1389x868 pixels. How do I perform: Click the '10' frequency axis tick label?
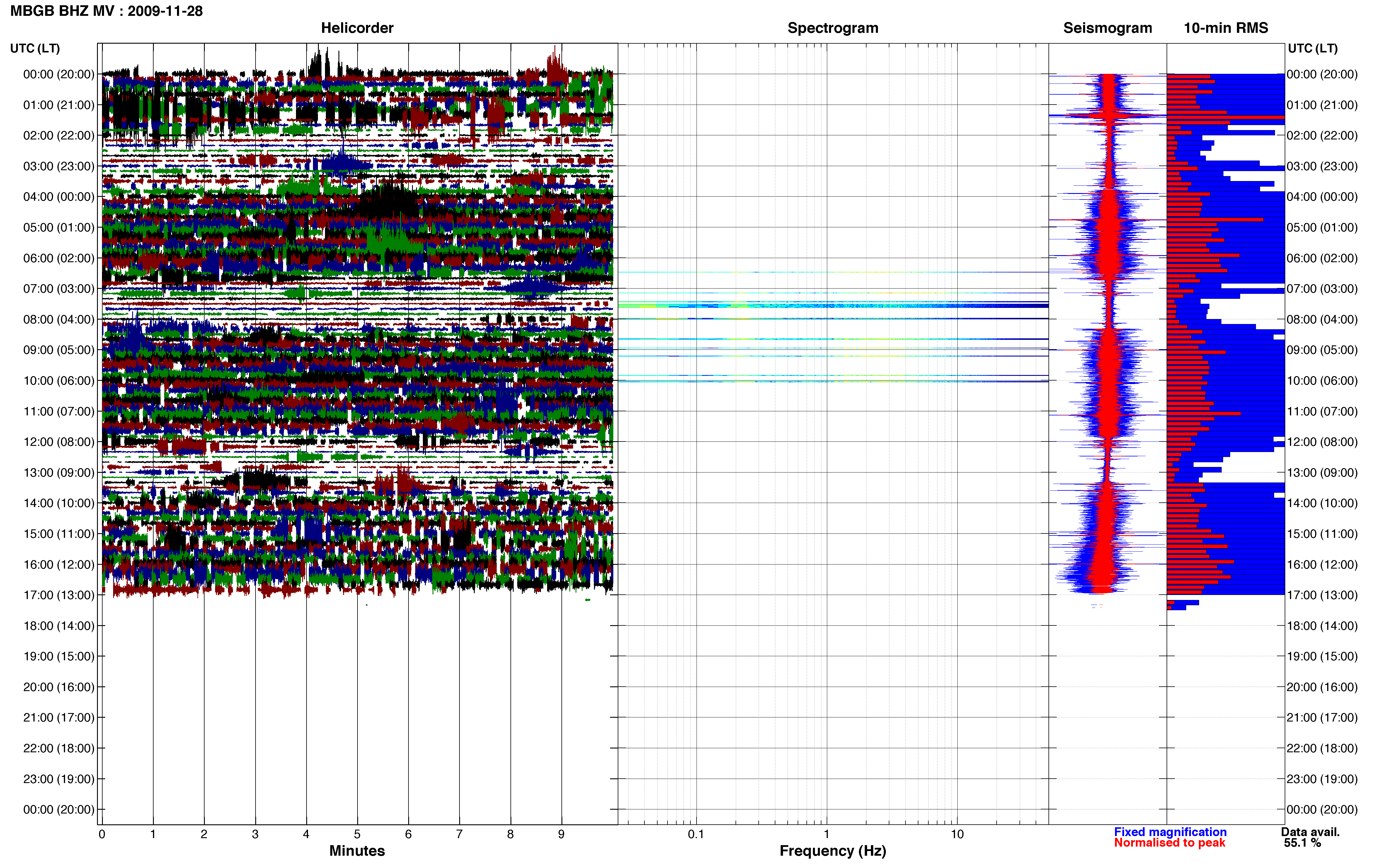click(x=957, y=834)
